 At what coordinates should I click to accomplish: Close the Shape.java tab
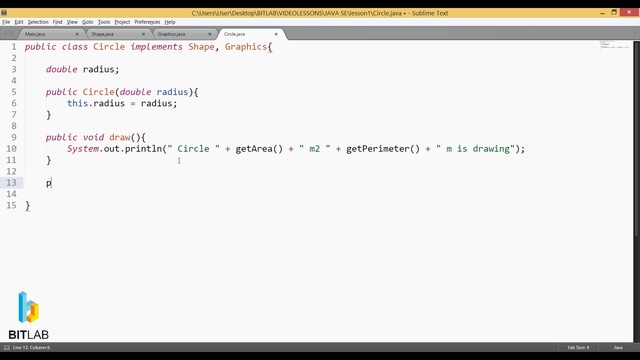(x=143, y=34)
